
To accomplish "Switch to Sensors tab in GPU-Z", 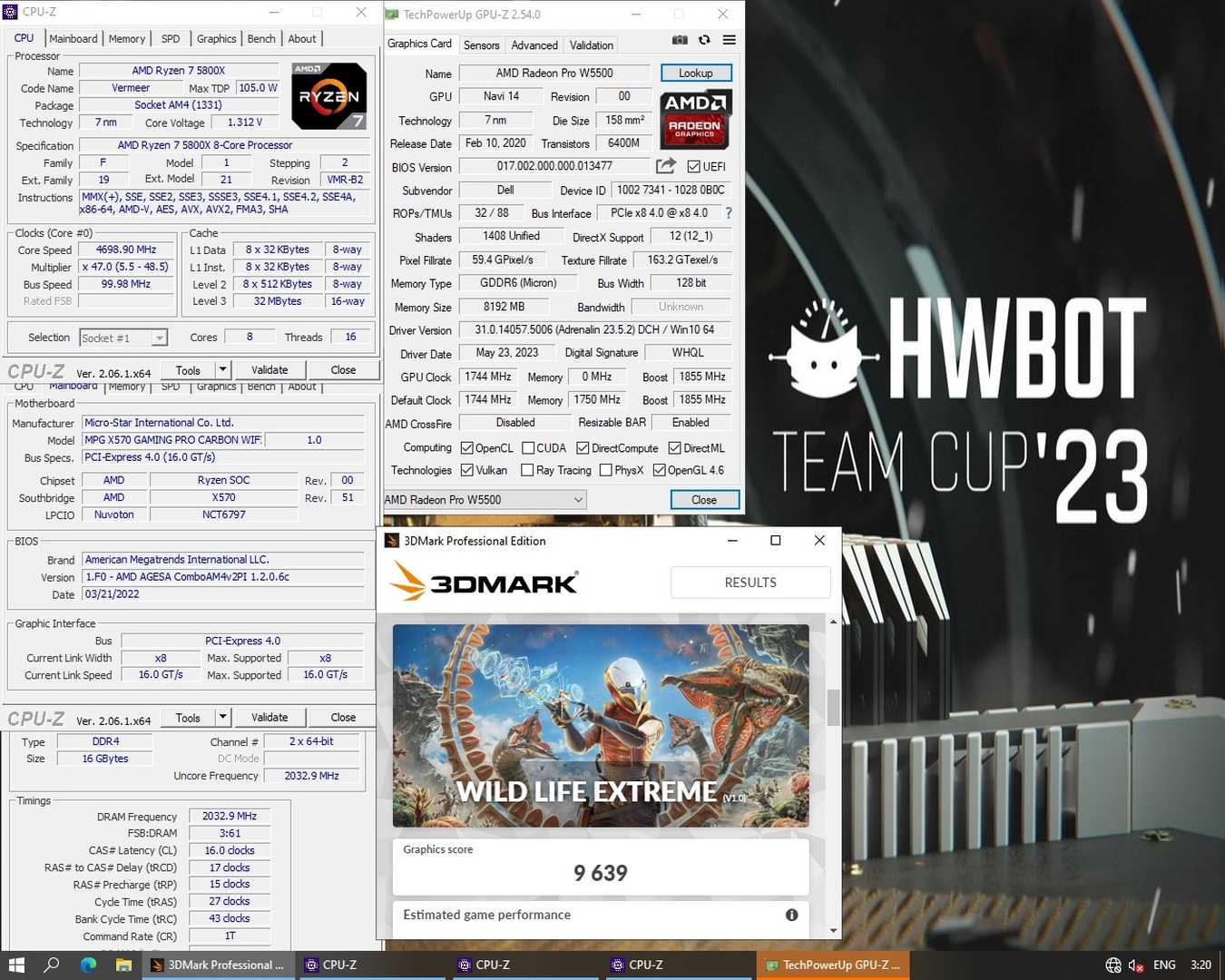I will tap(481, 44).
